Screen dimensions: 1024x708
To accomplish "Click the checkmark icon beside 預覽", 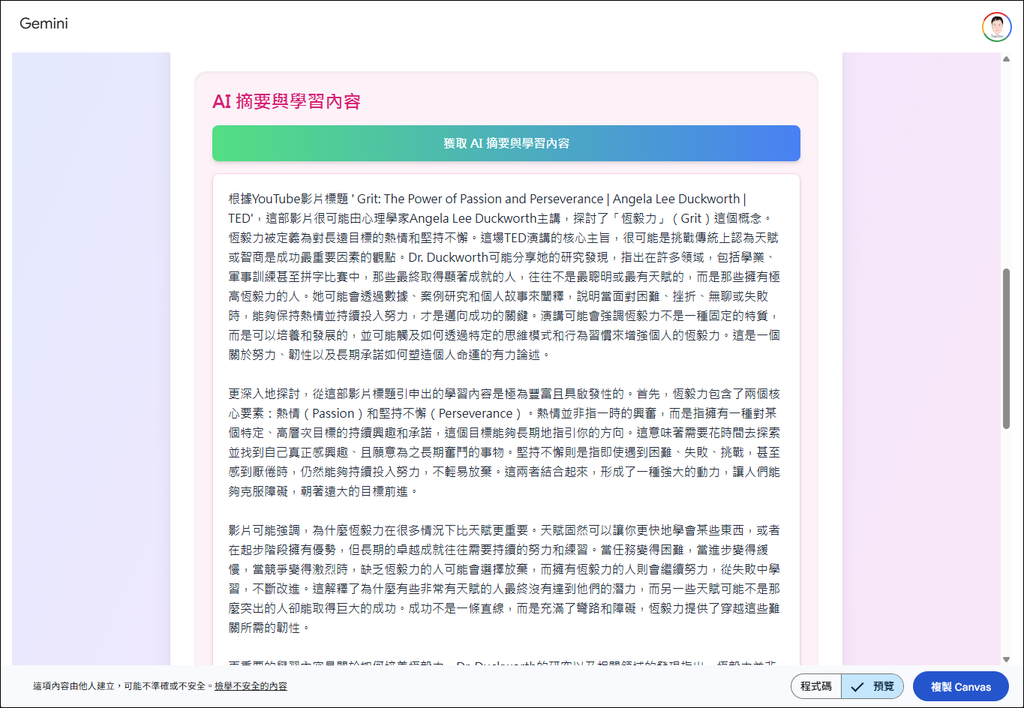I will point(857,686).
